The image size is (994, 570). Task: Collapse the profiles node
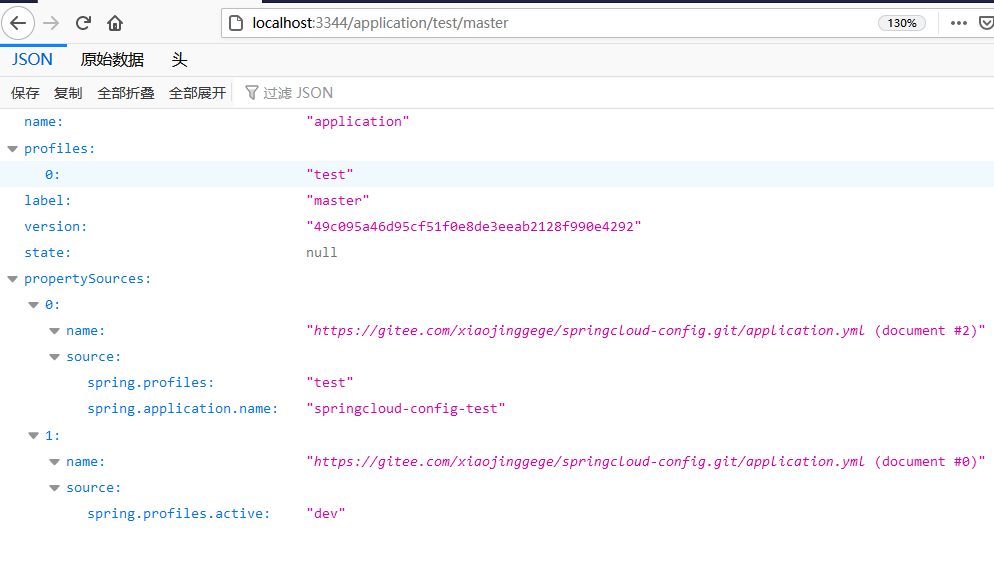12,148
